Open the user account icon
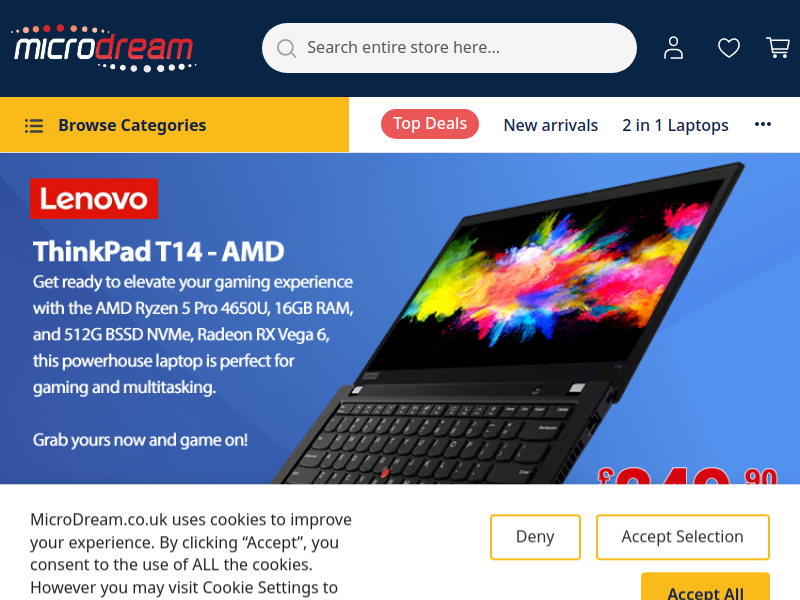Viewport: 800px width, 600px height. [673, 48]
